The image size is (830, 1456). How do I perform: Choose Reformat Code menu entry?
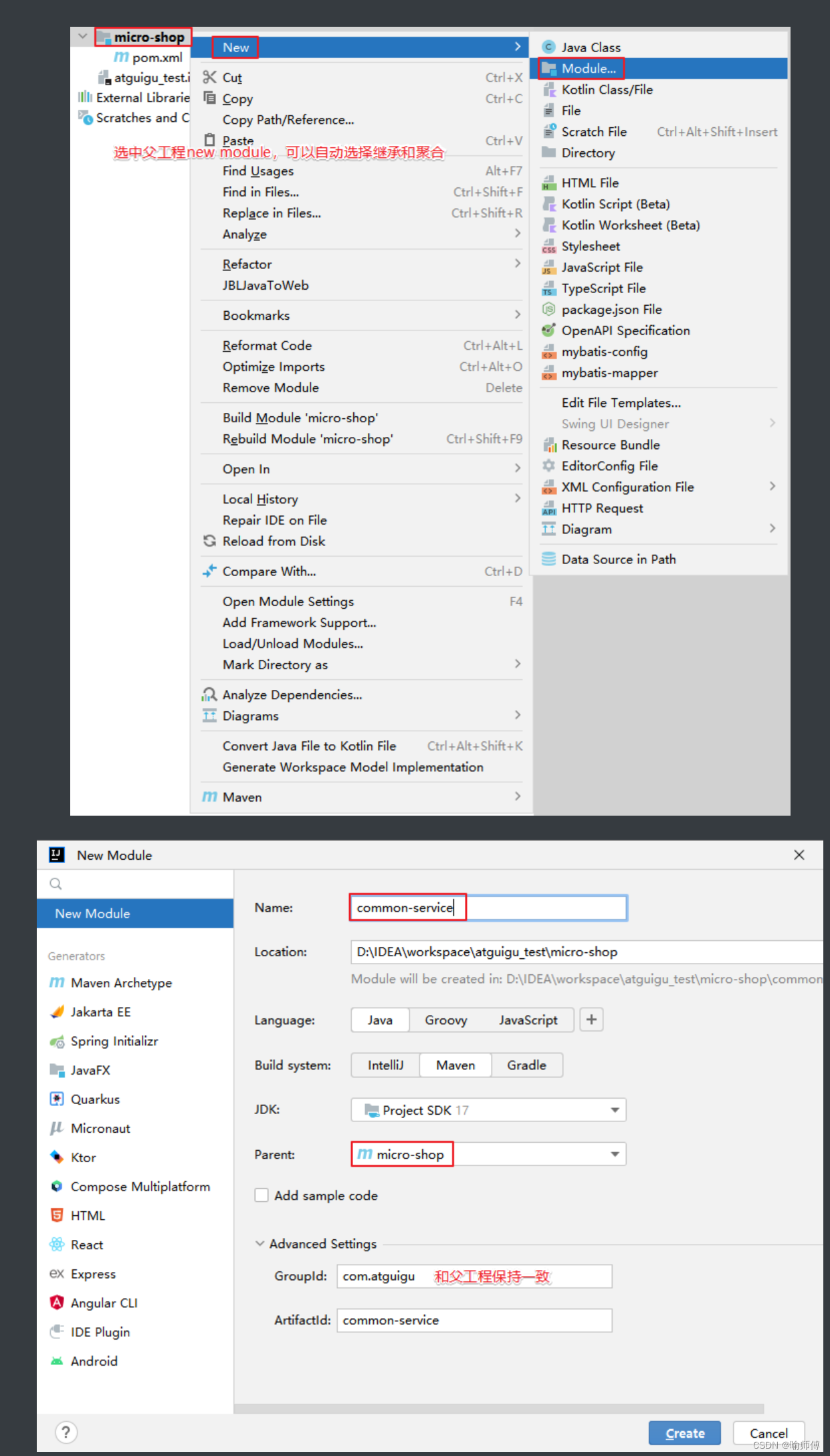[361, 345]
